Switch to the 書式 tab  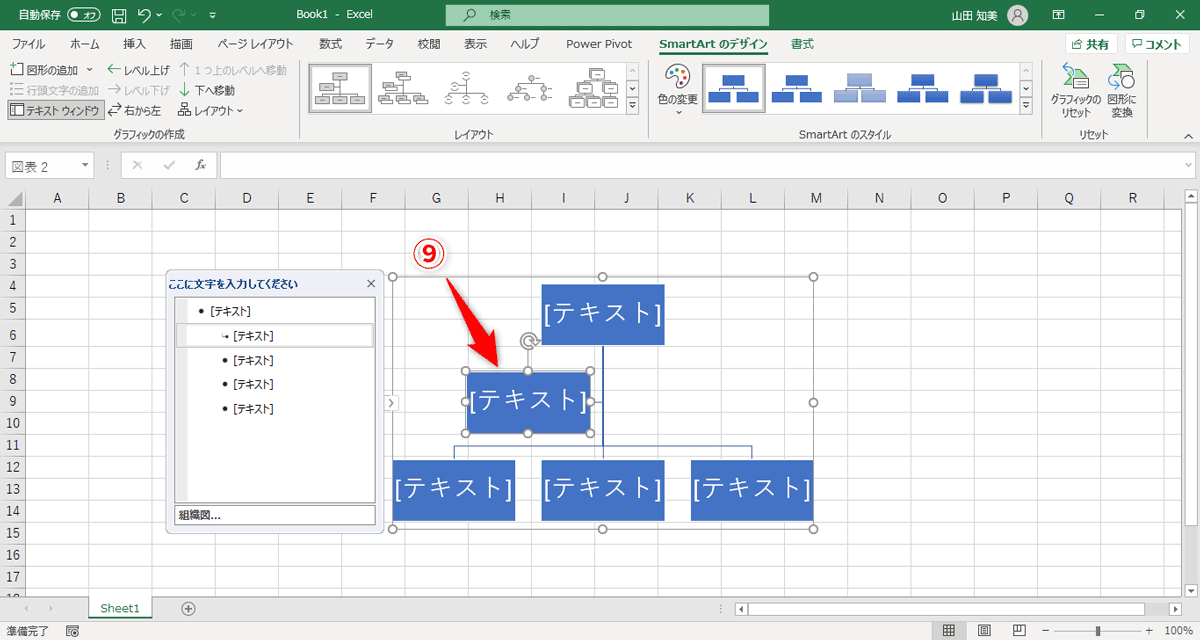[x=802, y=44]
